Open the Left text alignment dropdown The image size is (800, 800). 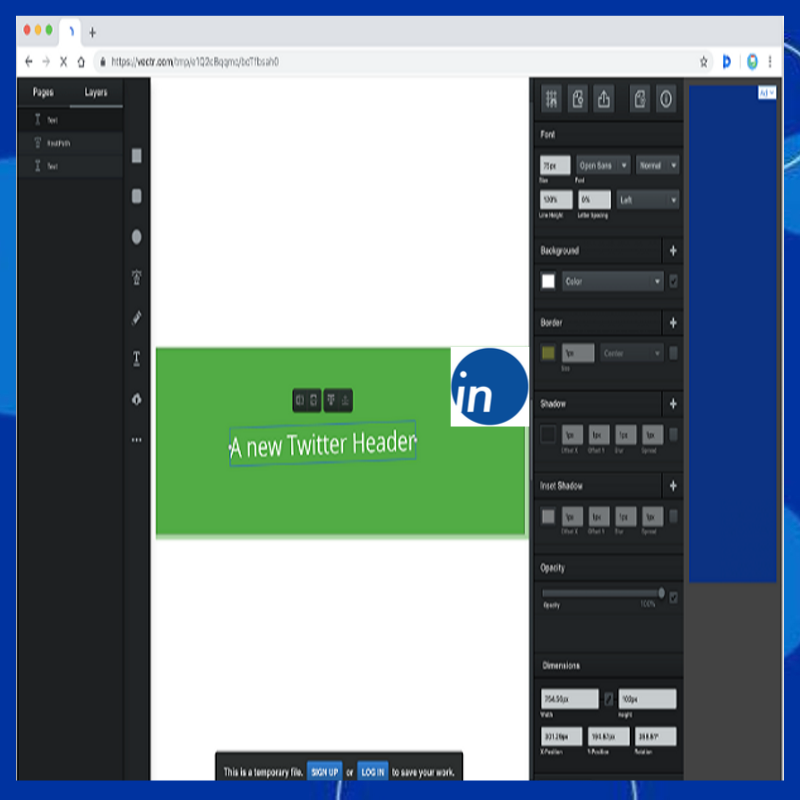[x=647, y=200]
